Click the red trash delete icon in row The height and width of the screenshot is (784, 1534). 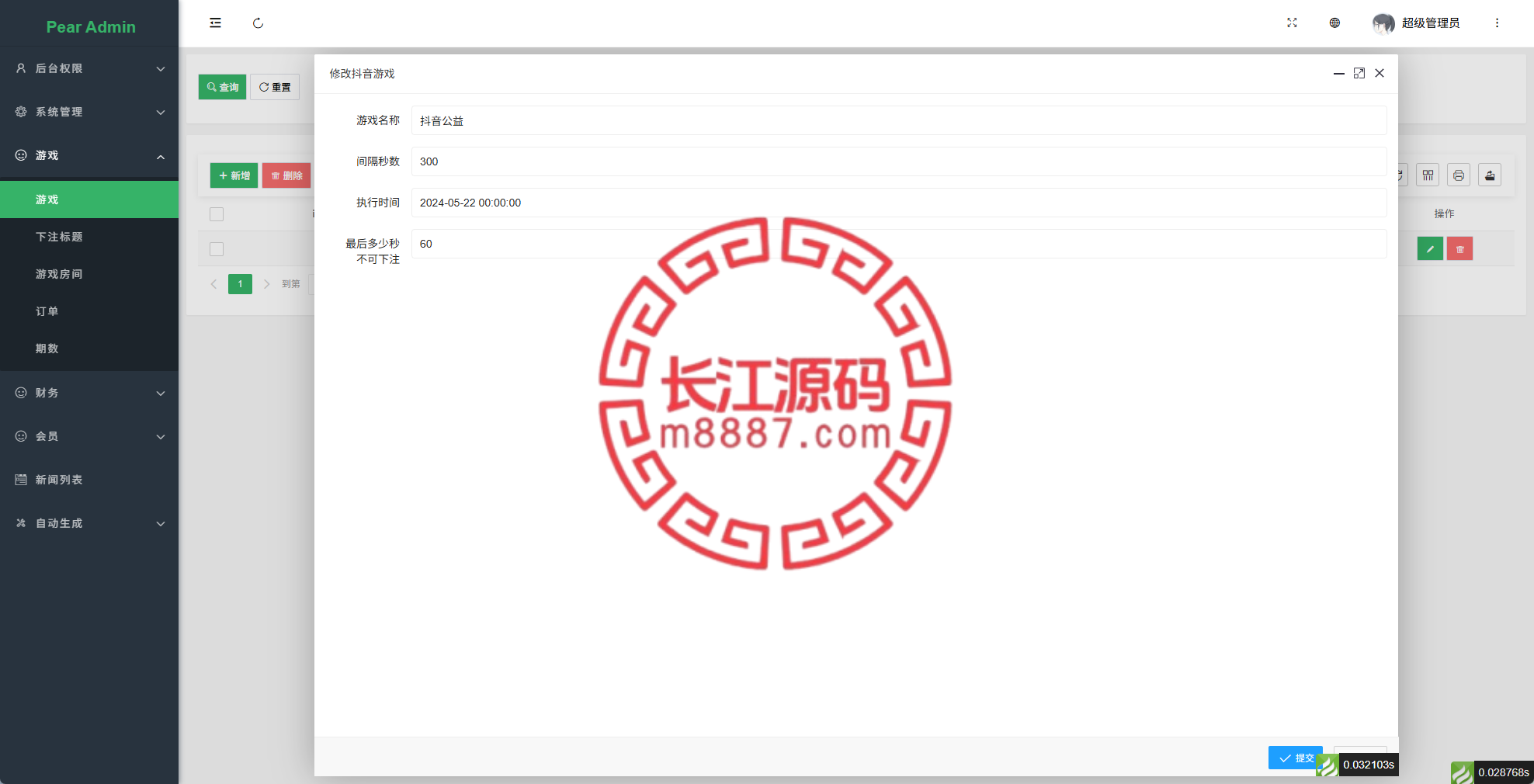tap(1459, 249)
